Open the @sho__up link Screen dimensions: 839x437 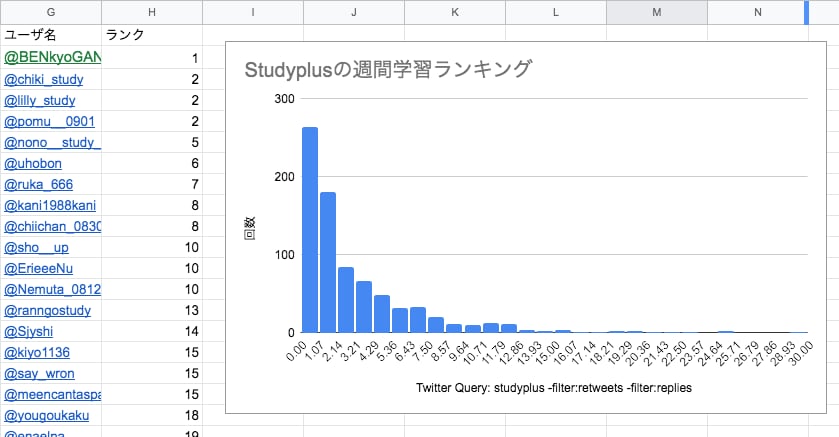36,247
